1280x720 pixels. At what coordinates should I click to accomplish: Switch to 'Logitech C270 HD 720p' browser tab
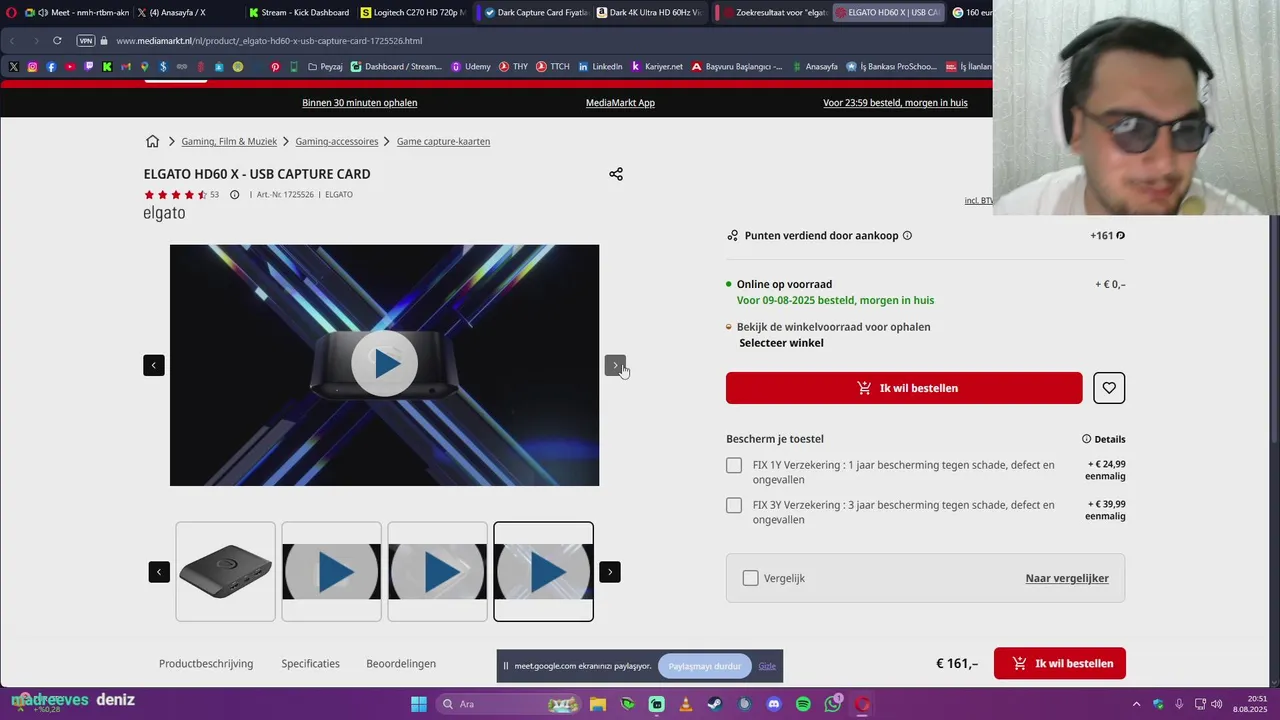pos(412,12)
